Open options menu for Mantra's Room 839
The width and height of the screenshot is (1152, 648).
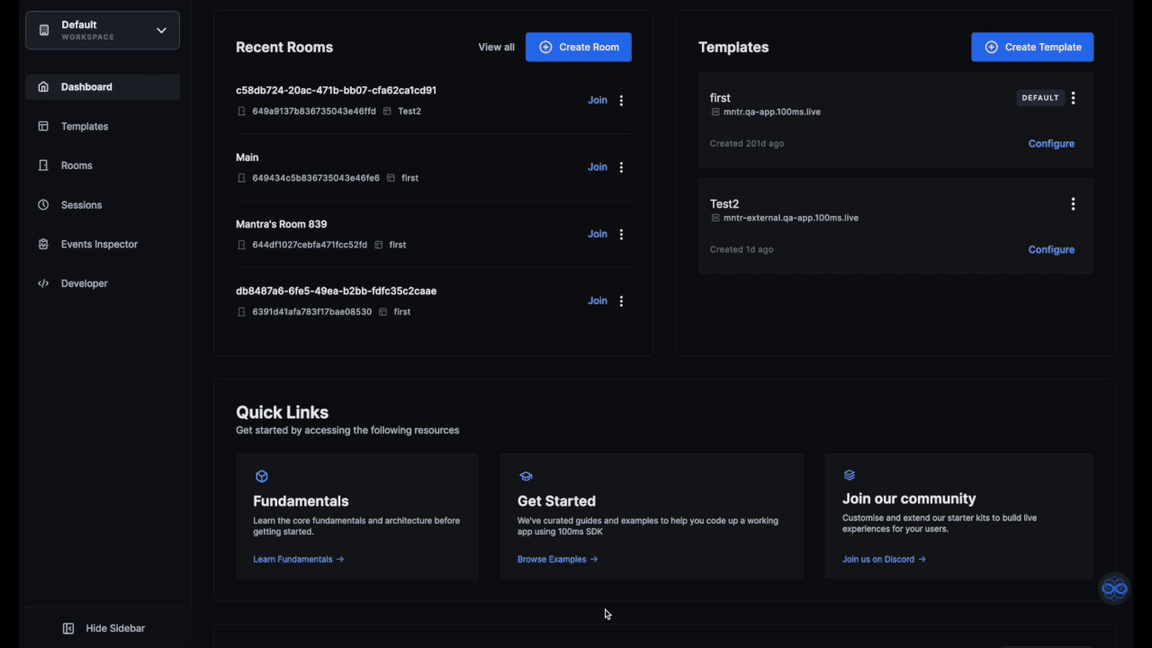[x=621, y=234]
